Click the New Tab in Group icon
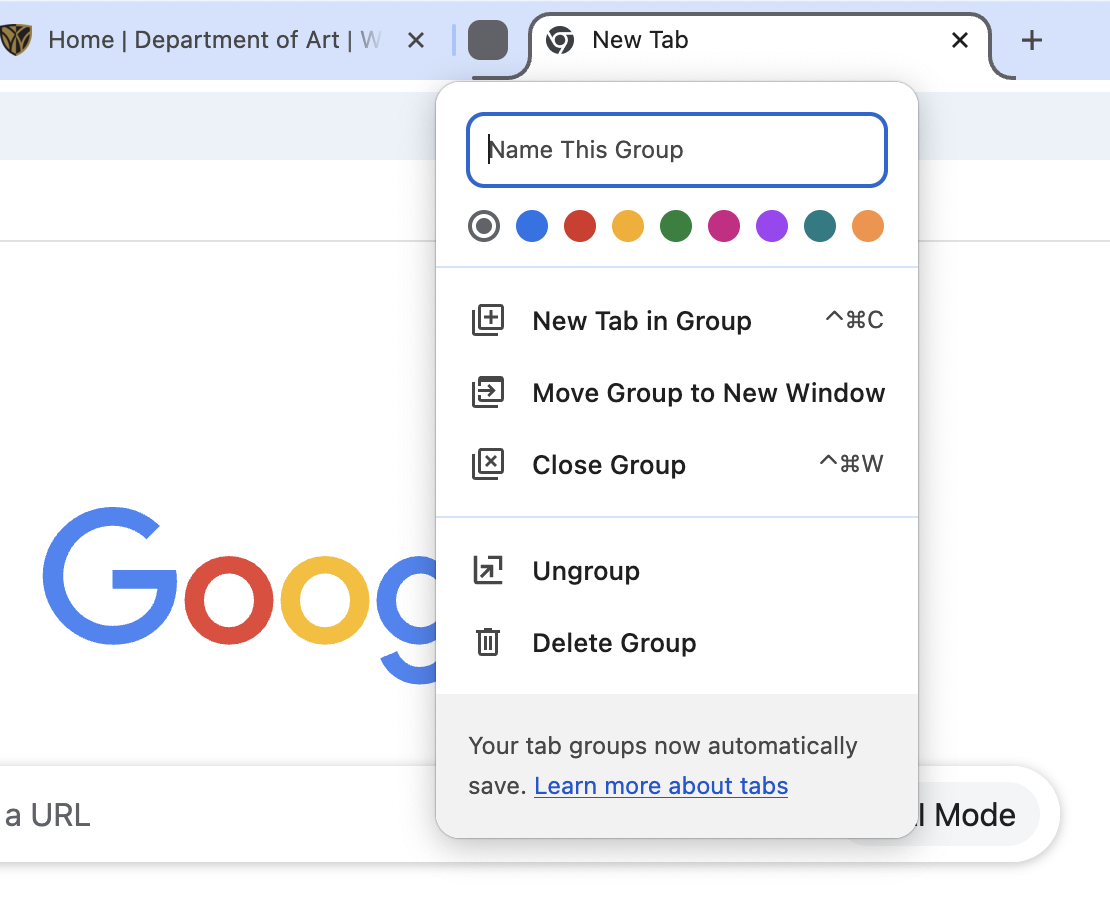The image size is (1110, 906). pyautogui.click(x=488, y=320)
